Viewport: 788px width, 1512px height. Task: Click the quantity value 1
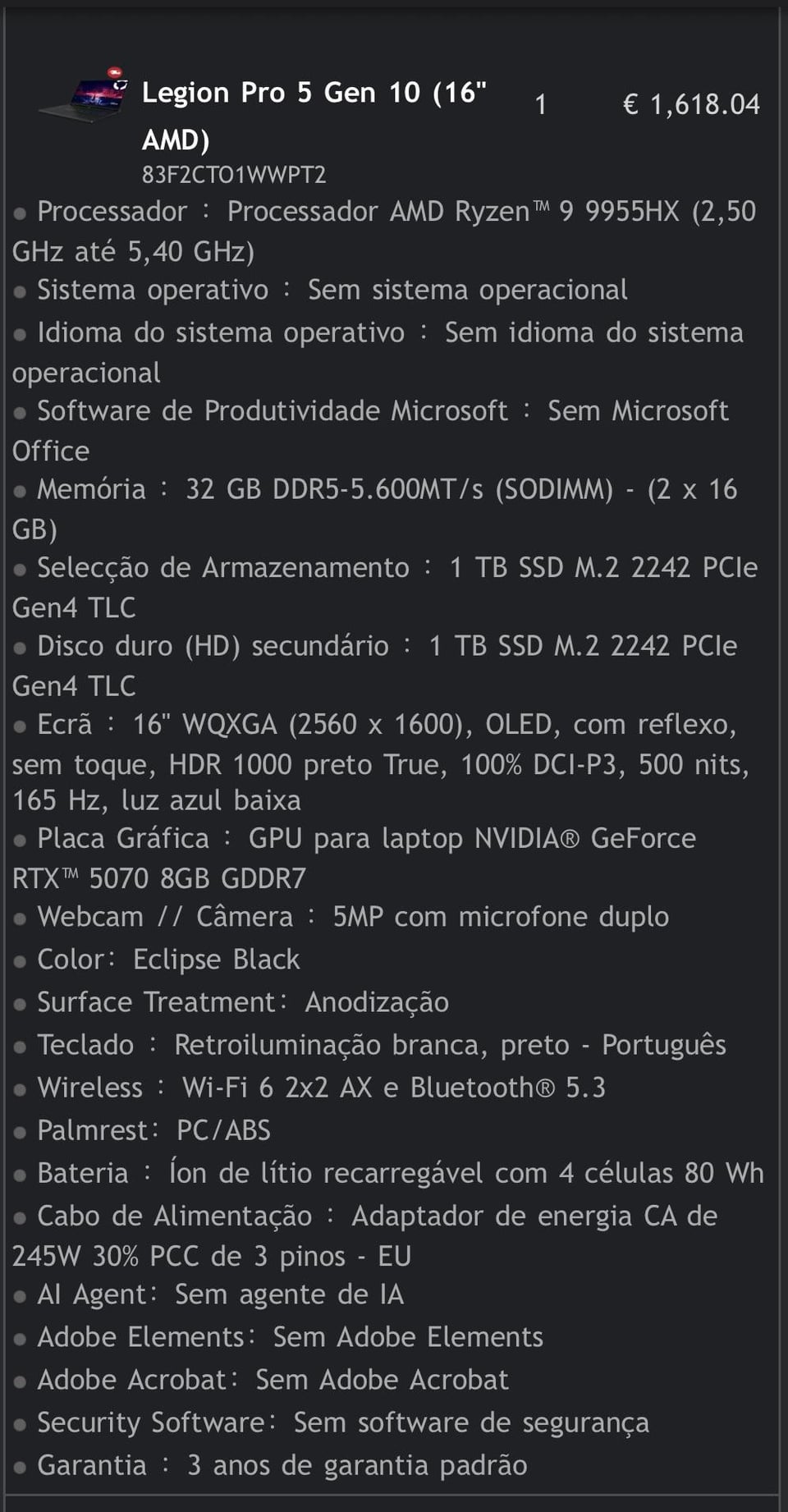pos(540,104)
